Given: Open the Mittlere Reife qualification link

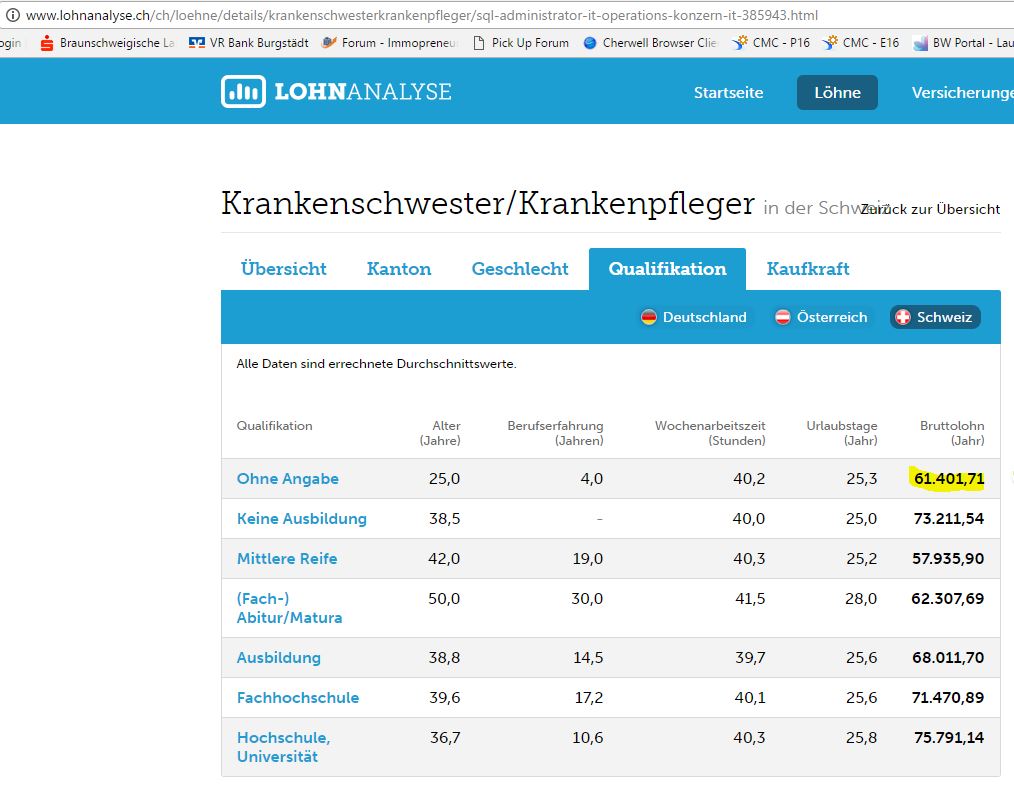Looking at the screenshot, I should pos(286,559).
